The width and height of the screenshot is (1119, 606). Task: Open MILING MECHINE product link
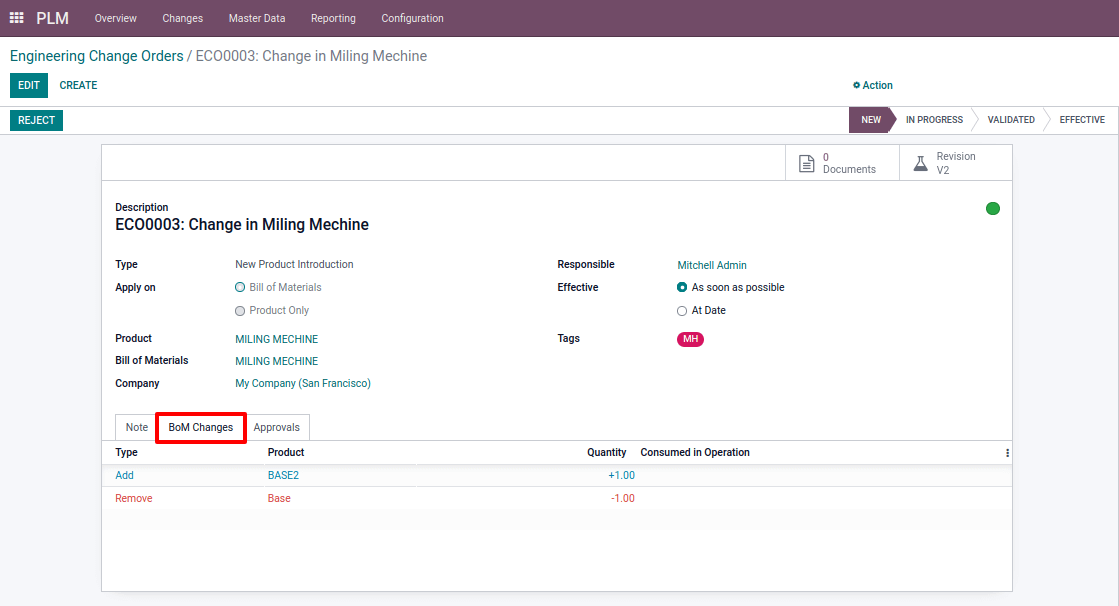pyautogui.click(x=277, y=339)
